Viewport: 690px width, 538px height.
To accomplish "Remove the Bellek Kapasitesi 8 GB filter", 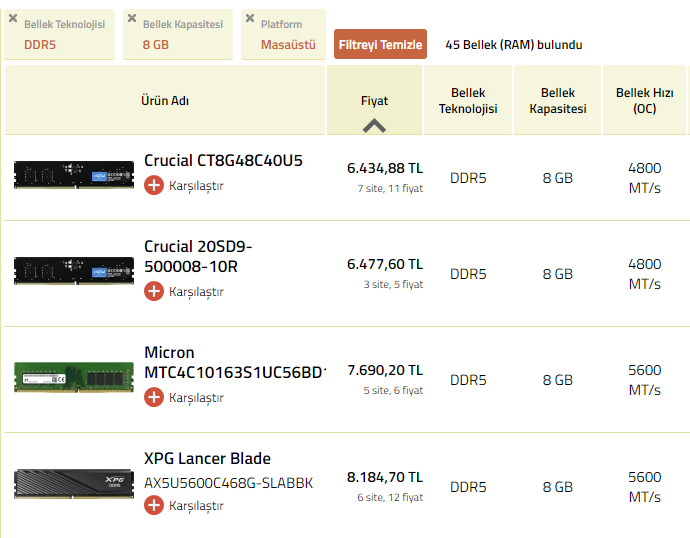I will [132, 18].
